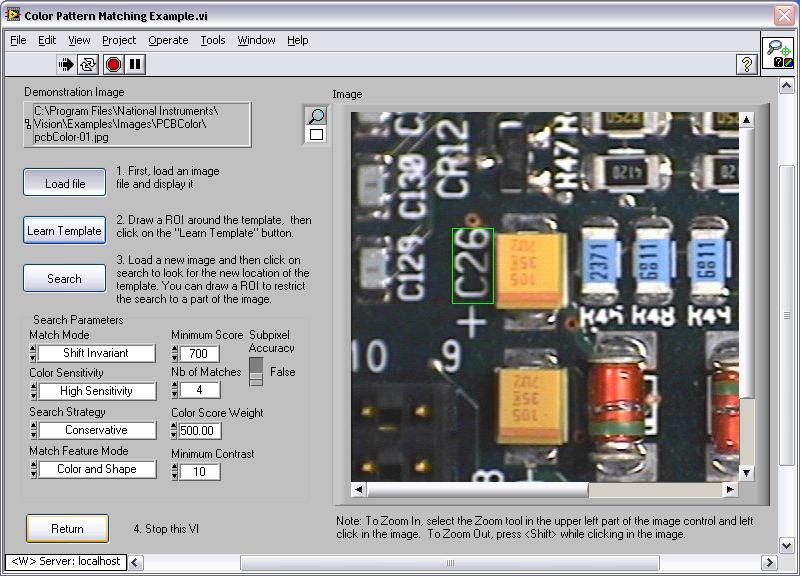Click the Minimum Score input field
This screenshot has height=577, width=802.
coord(200,354)
